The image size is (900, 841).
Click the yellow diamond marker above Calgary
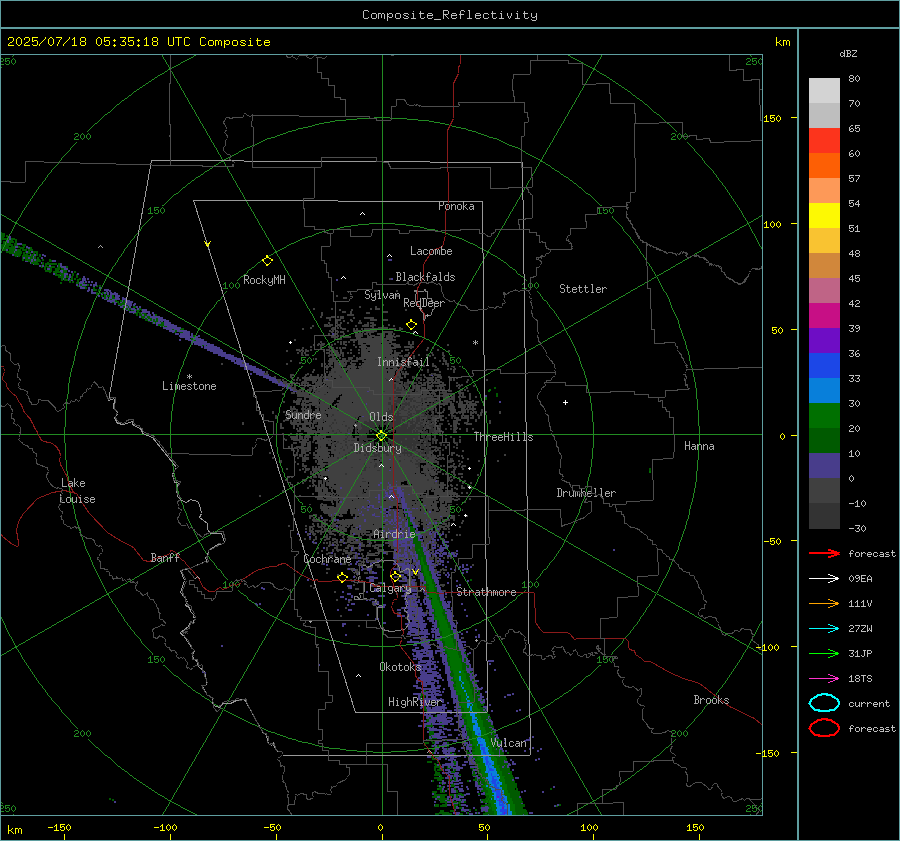pyautogui.click(x=395, y=576)
